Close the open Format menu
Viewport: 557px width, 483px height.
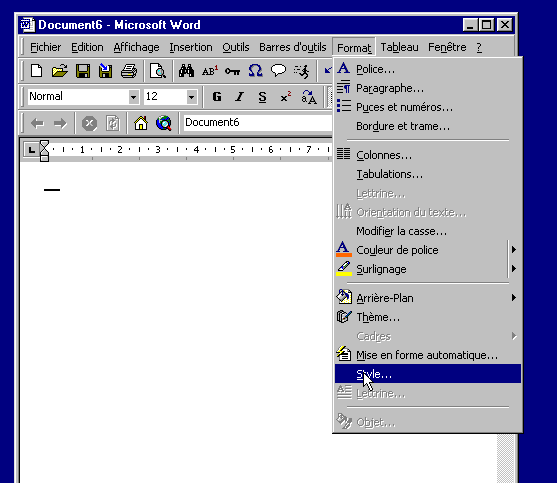coord(354,48)
